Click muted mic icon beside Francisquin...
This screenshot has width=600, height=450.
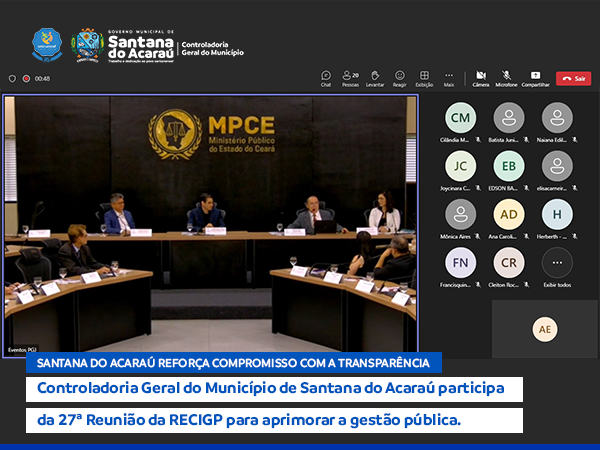click(x=478, y=285)
